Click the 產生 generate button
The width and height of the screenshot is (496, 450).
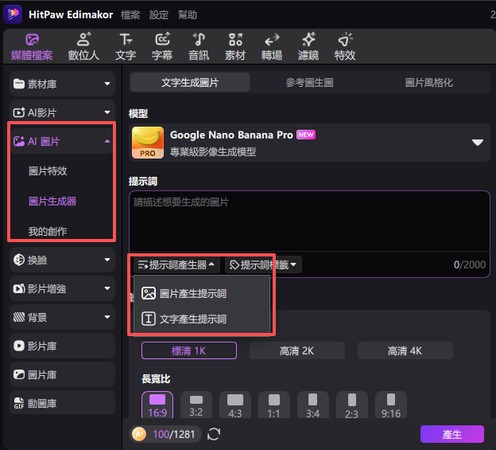tap(452, 434)
